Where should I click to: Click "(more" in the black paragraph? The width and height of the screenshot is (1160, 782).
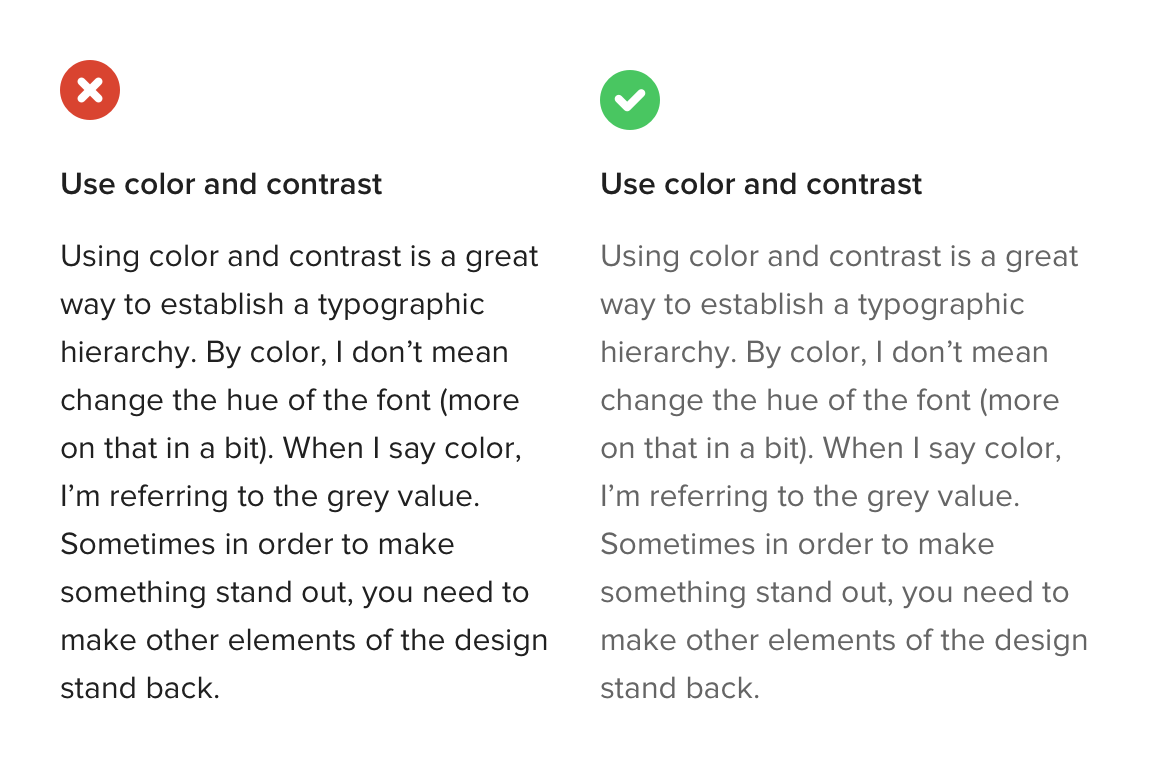coord(479,401)
